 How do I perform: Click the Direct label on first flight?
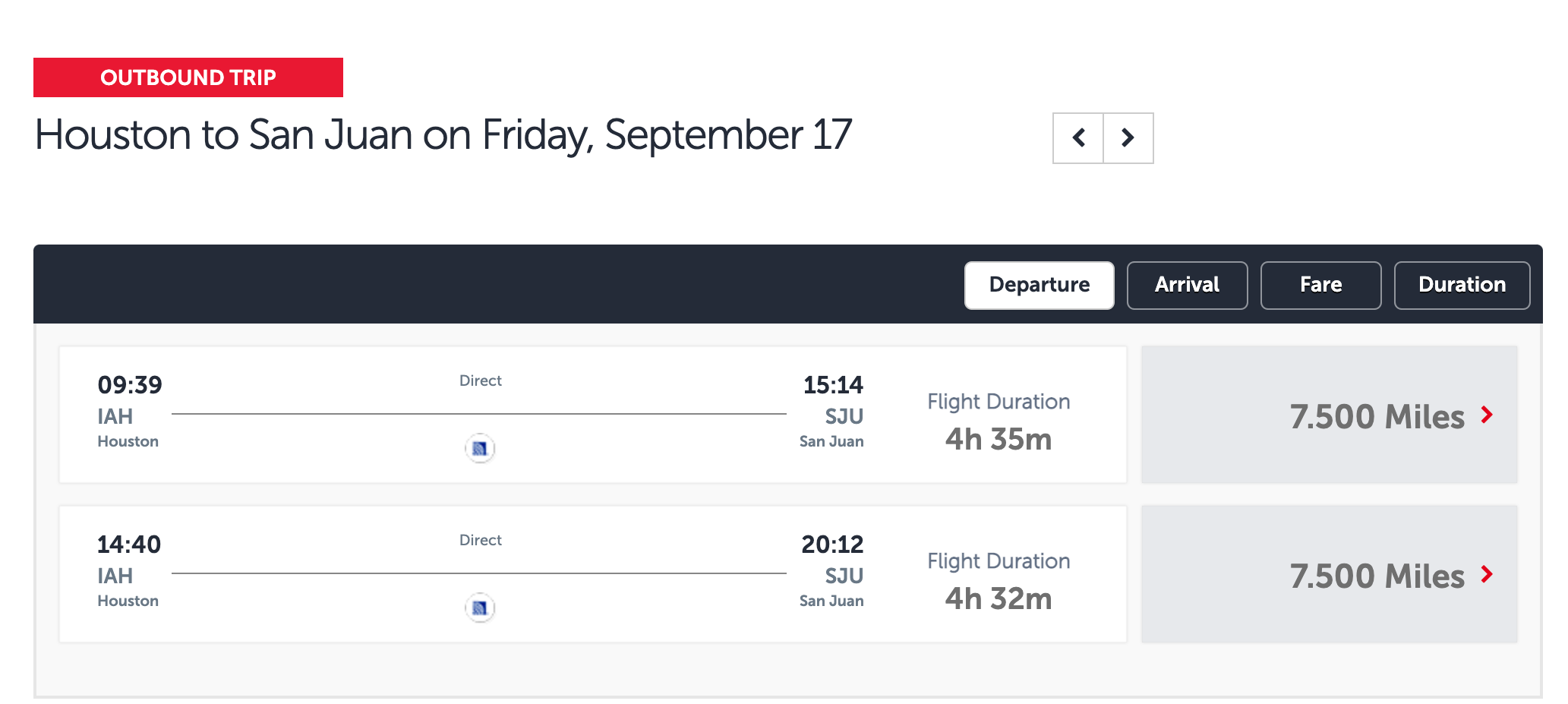[x=481, y=380]
